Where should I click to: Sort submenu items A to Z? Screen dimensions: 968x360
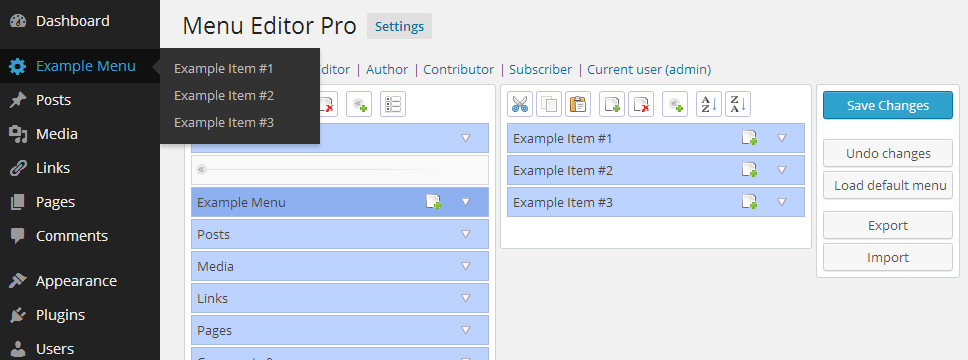709,104
